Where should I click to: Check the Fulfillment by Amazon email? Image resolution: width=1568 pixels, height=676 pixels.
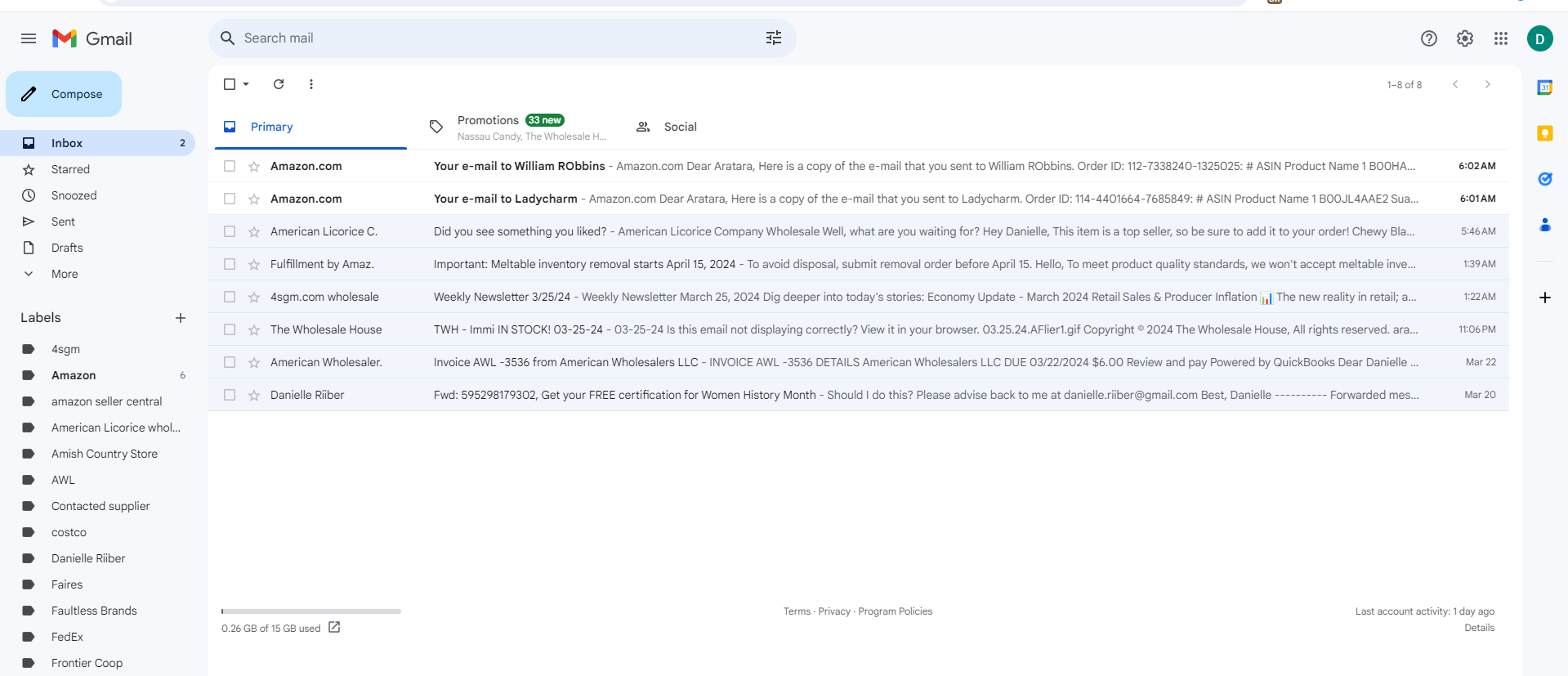230,264
